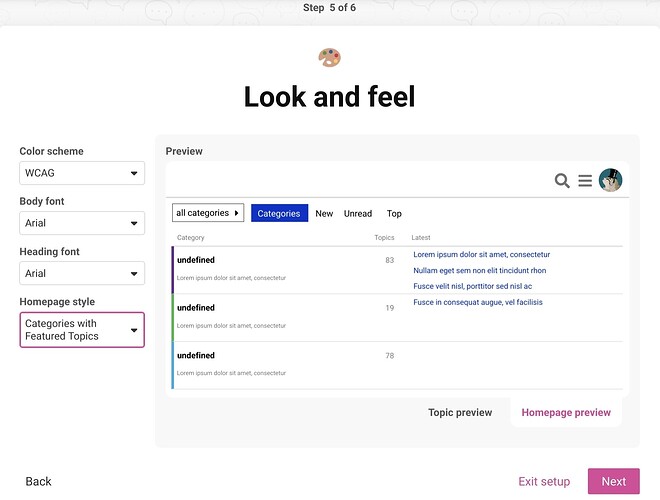The width and height of the screenshot is (660, 500).
Task: Switch to Homepage preview
Action: [566, 412]
